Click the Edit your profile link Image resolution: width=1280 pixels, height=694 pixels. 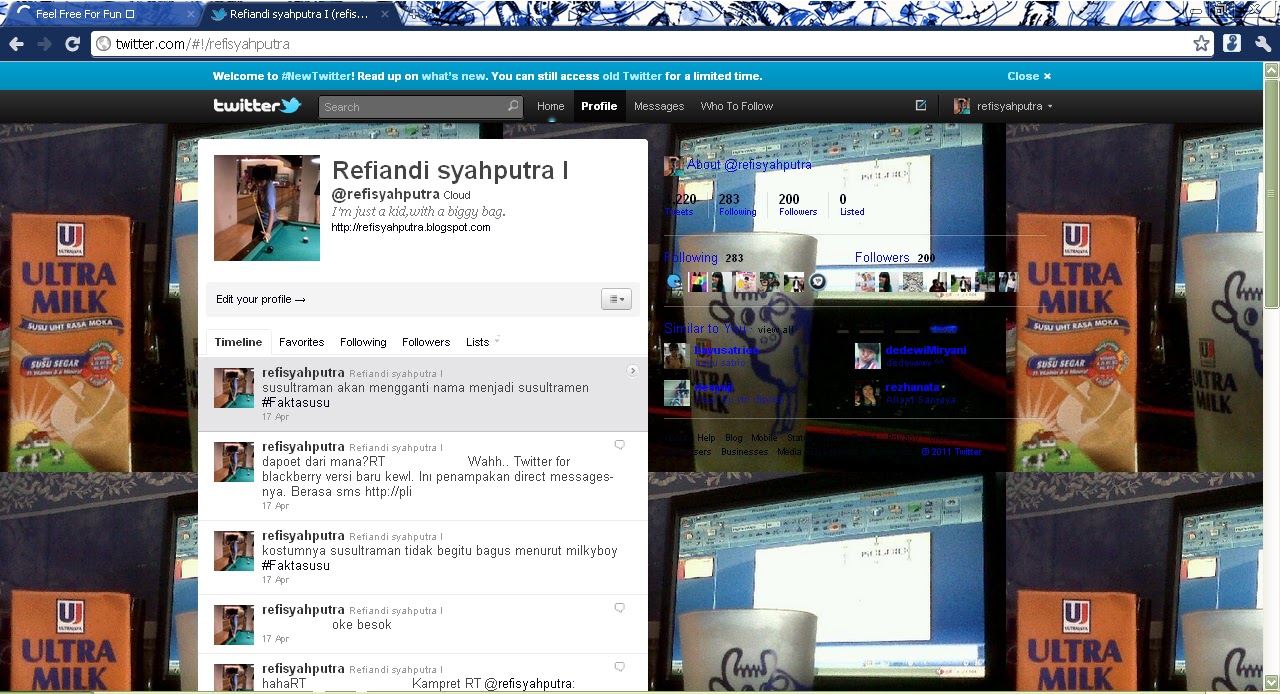[260, 299]
